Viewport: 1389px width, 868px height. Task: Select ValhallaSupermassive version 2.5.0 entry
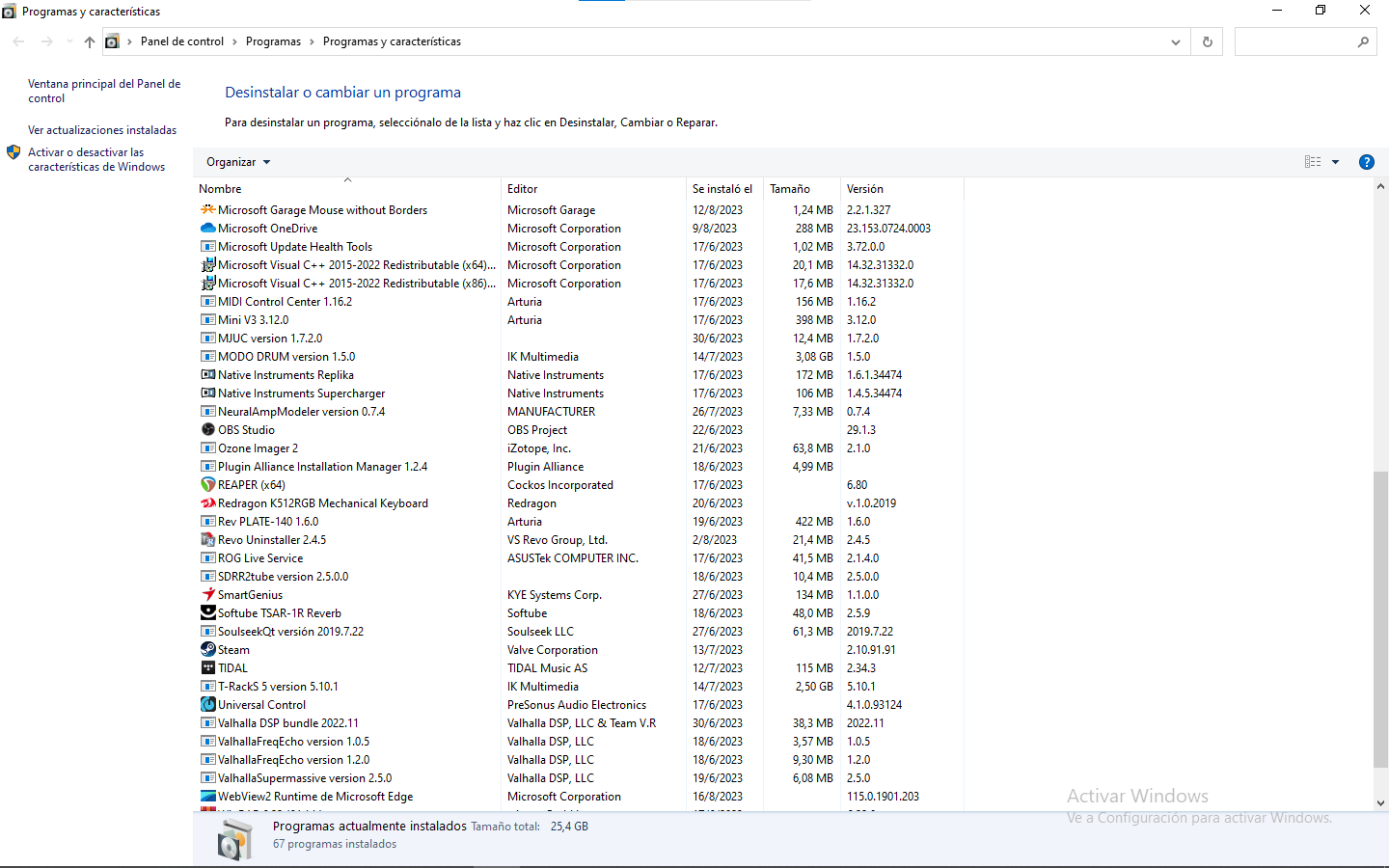pyautogui.click(x=581, y=778)
